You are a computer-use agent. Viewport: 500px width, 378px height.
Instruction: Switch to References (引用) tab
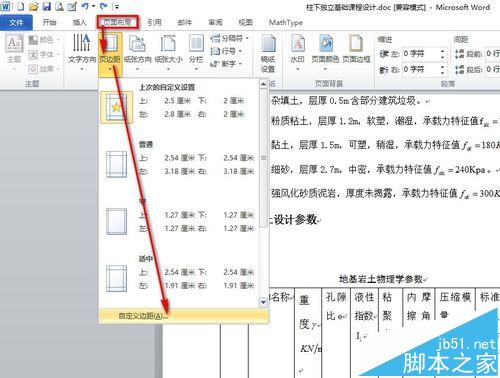154,22
